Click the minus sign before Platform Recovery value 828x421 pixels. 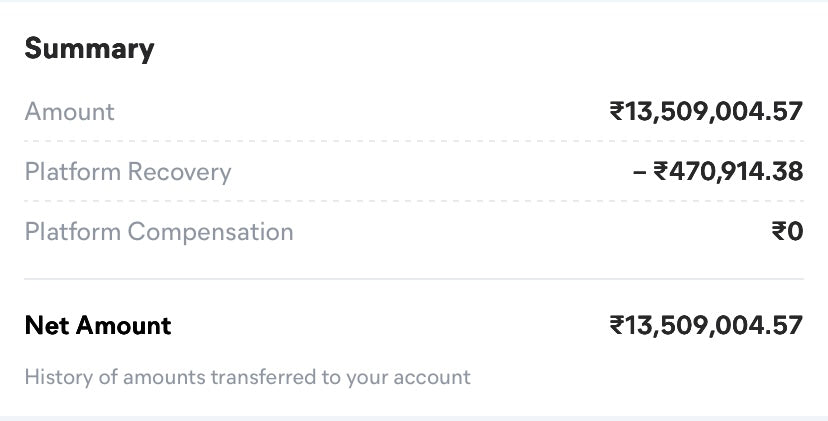(x=639, y=172)
